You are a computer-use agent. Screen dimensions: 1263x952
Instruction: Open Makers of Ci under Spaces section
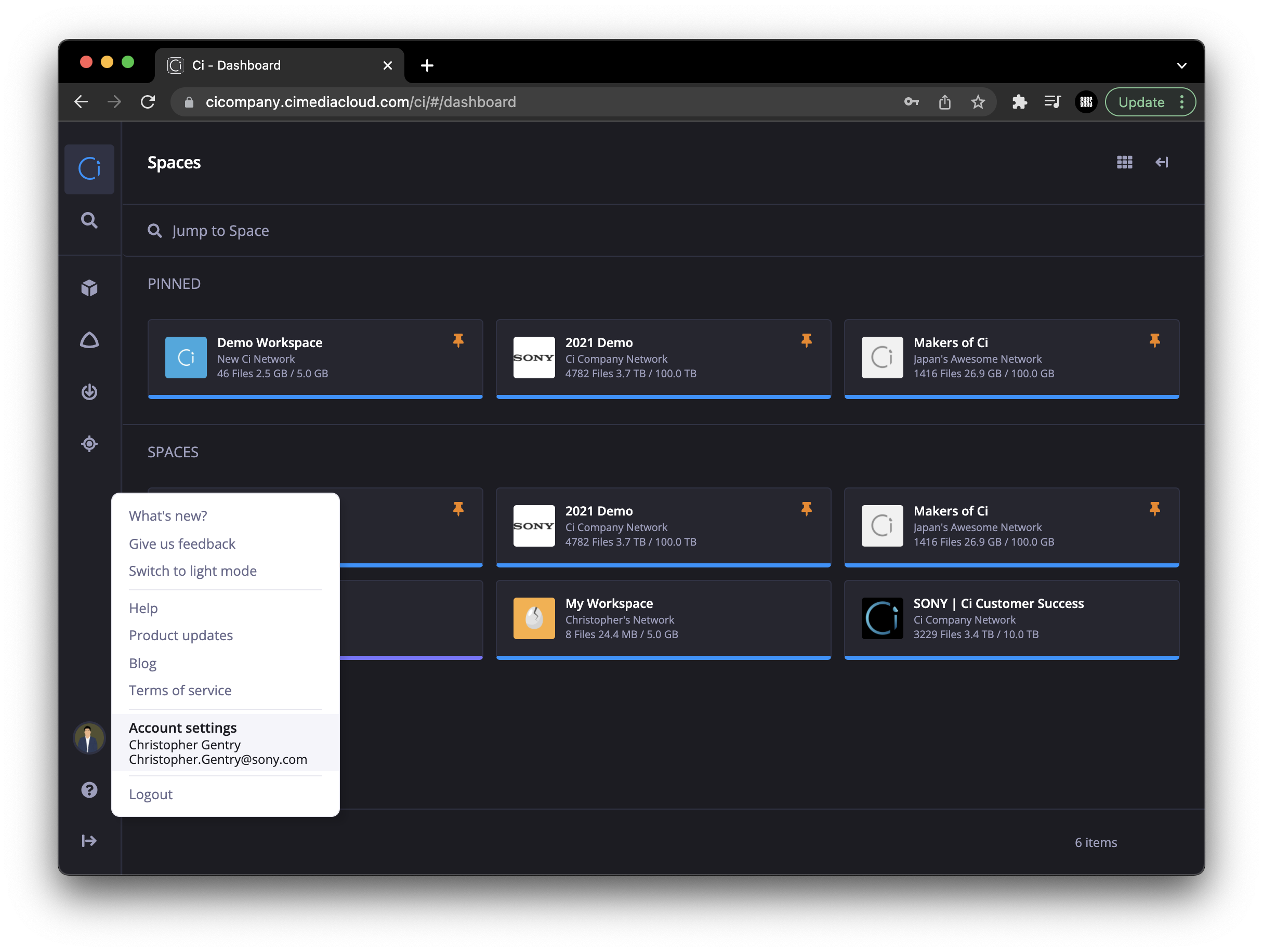[1012, 527]
